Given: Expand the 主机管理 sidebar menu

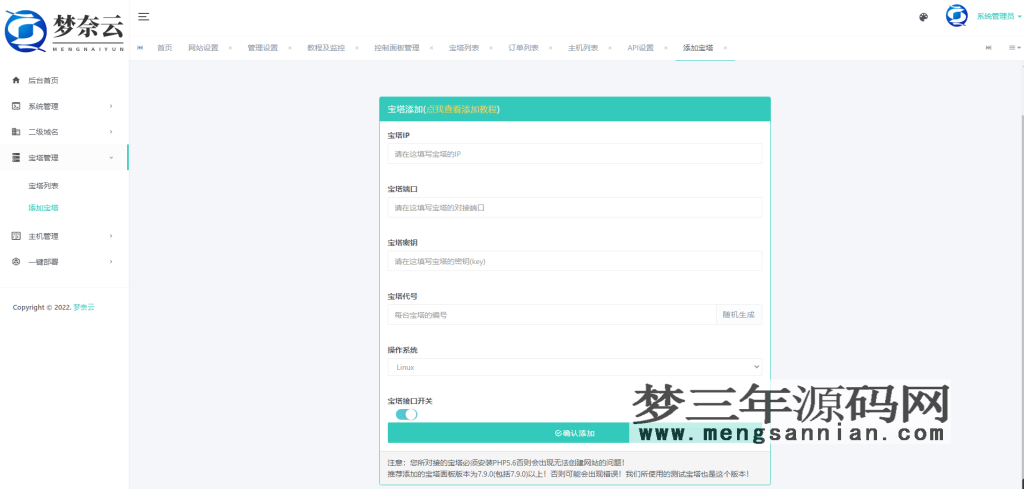Looking at the screenshot, I should pyautogui.click(x=64, y=236).
